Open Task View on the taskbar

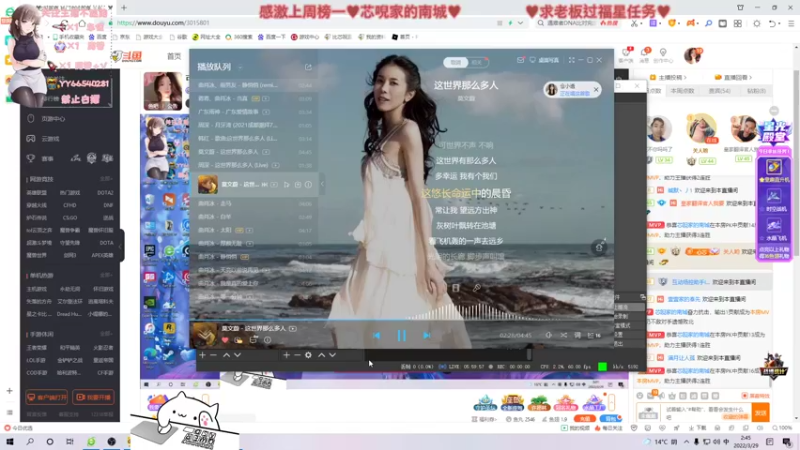(70, 441)
